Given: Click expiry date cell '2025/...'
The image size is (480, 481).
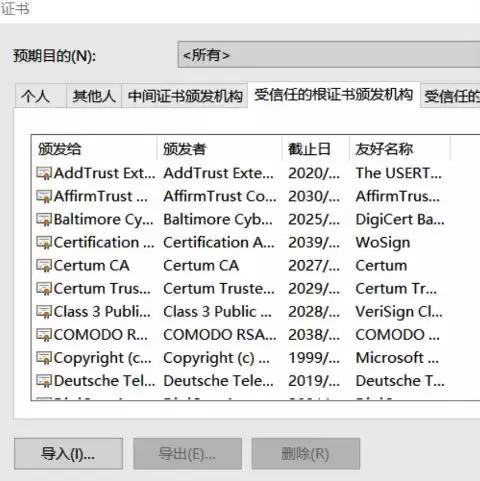Looking at the screenshot, I should click(314, 219).
